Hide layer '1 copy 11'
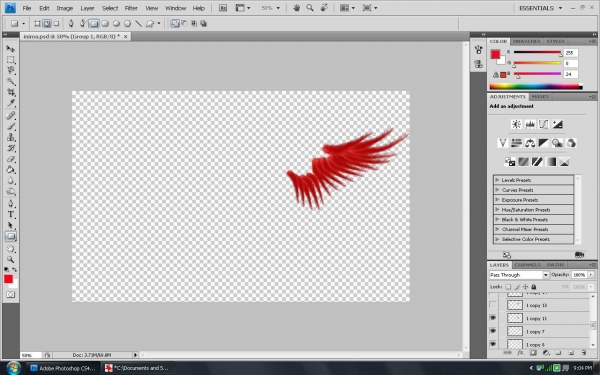Viewport: 600px width, 375px height. [492, 318]
